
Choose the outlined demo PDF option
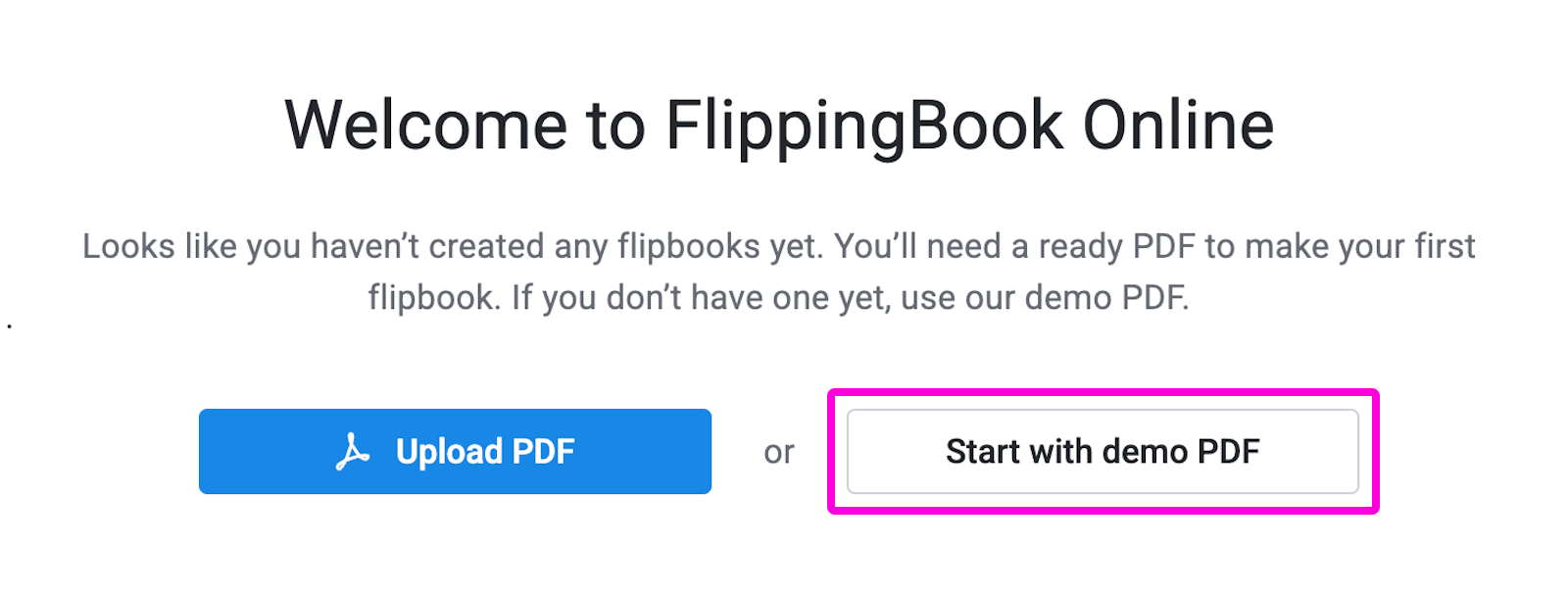click(1102, 451)
